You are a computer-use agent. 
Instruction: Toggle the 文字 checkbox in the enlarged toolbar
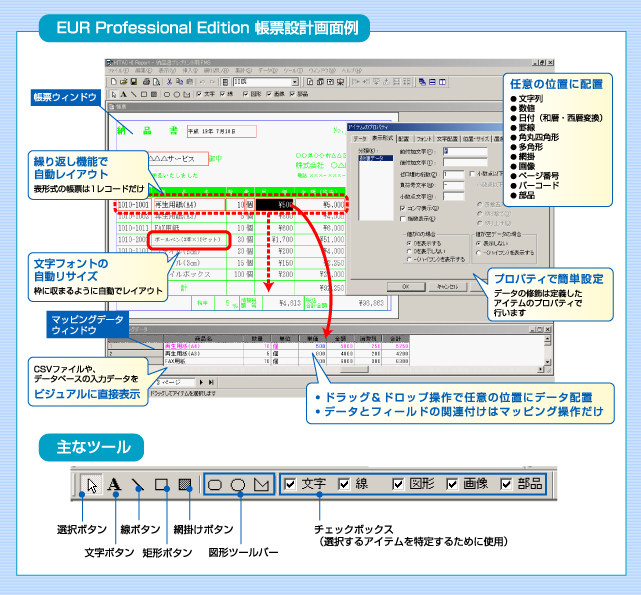tap(289, 485)
